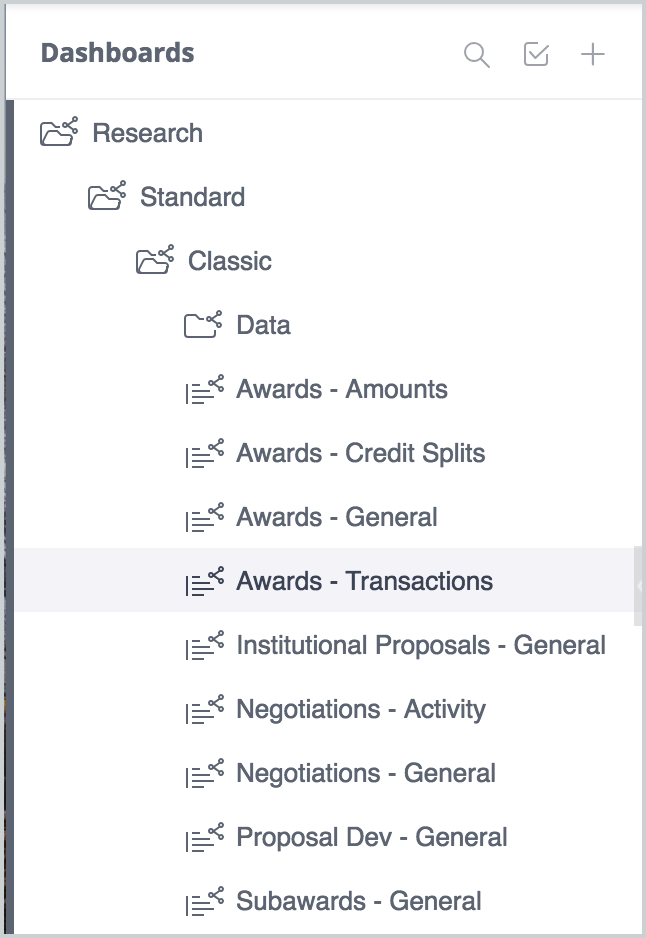Click the Research folder label

click(x=147, y=133)
